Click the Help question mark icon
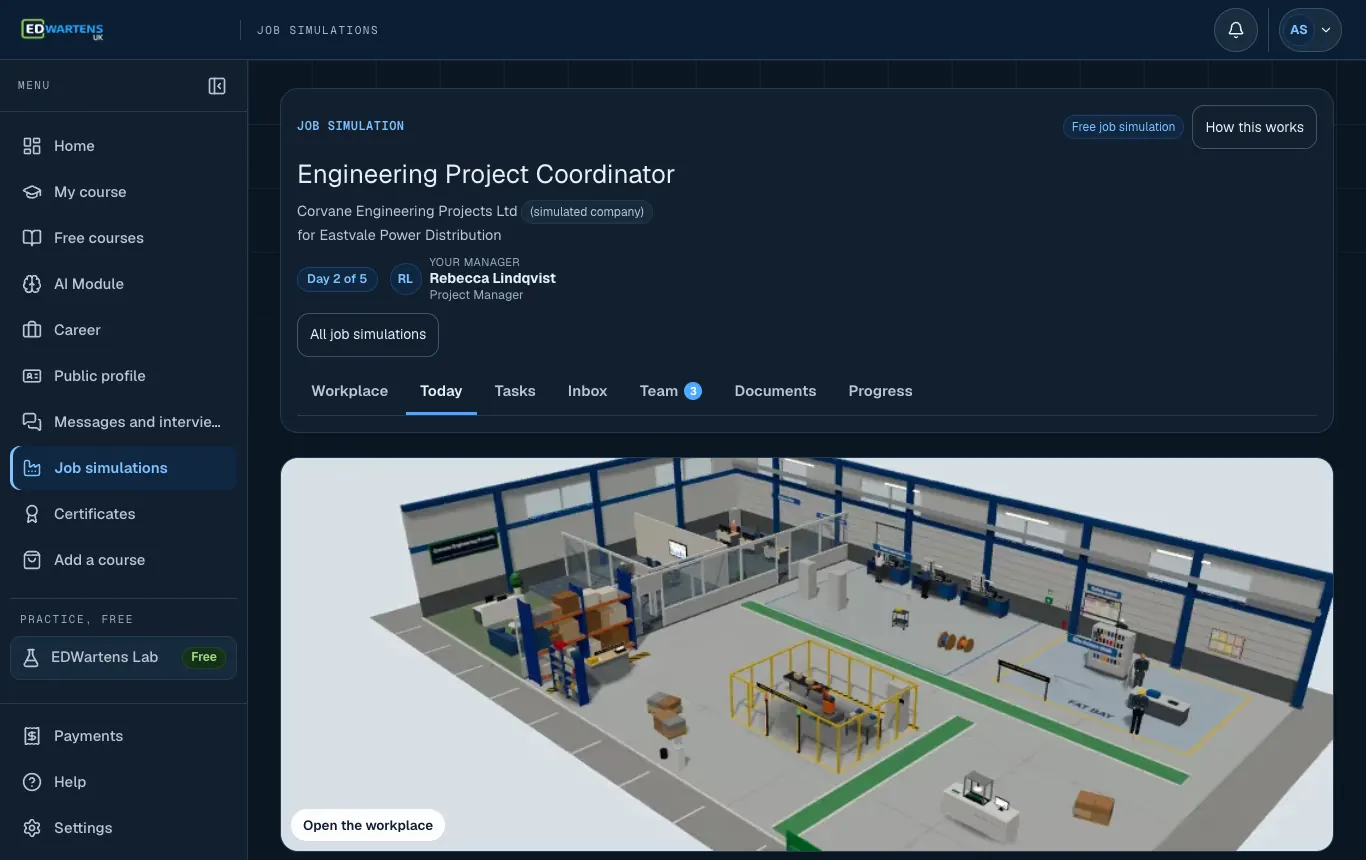The width and height of the screenshot is (1366, 860). [x=32, y=782]
